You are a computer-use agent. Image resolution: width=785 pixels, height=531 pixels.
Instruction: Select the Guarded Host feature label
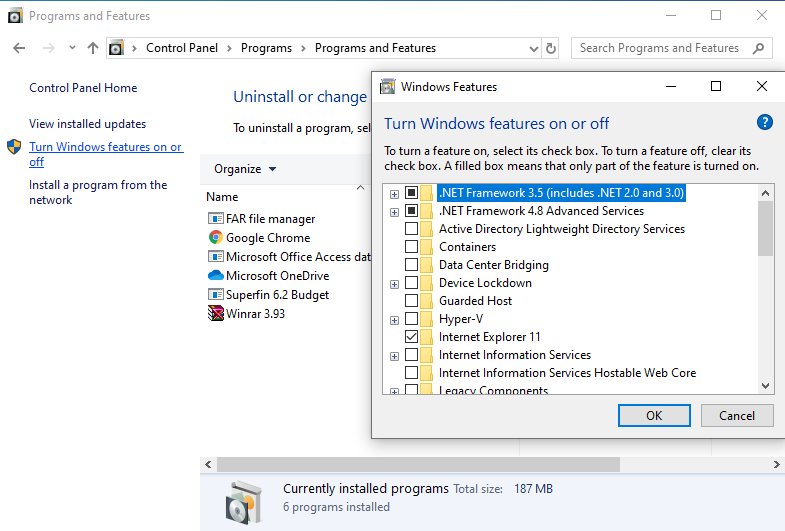pos(475,301)
